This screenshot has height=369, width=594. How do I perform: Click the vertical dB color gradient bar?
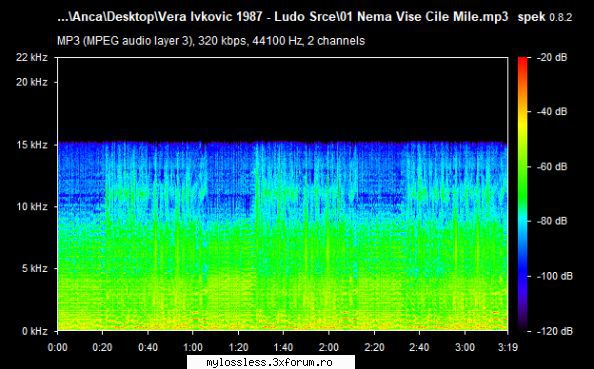pyautogui.click(x=523, y=194)
